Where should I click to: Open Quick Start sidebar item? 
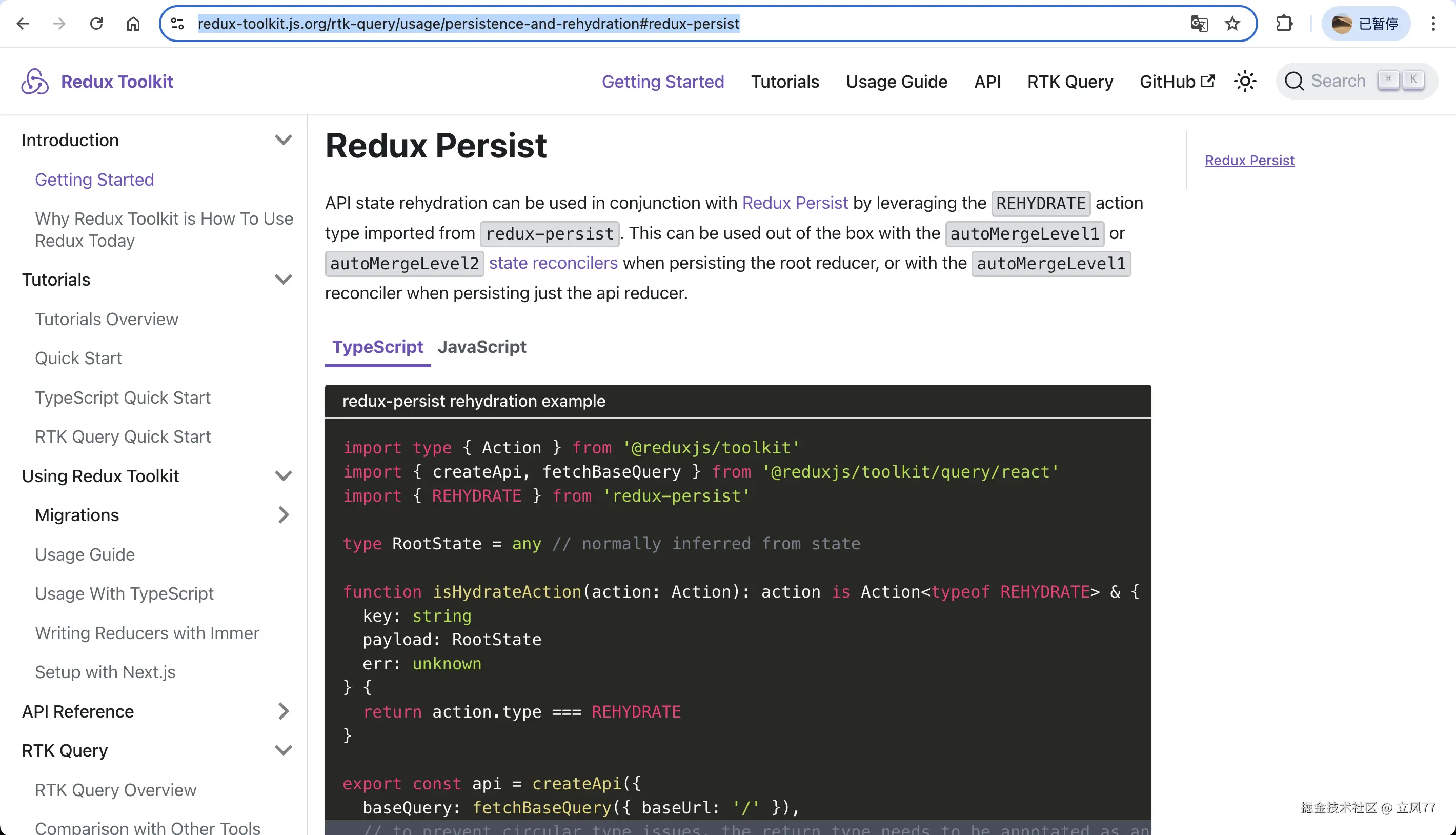pyautogui.click(x=78, y=358)
